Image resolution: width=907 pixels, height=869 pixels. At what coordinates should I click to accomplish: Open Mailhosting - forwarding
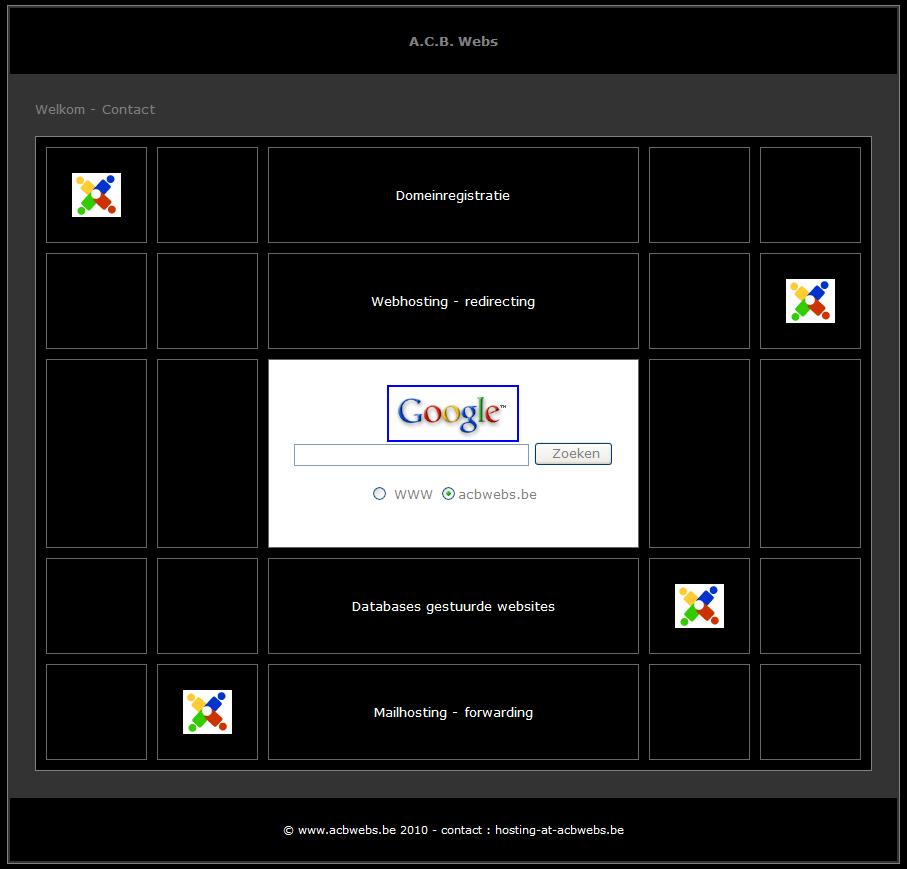point(453,712)
